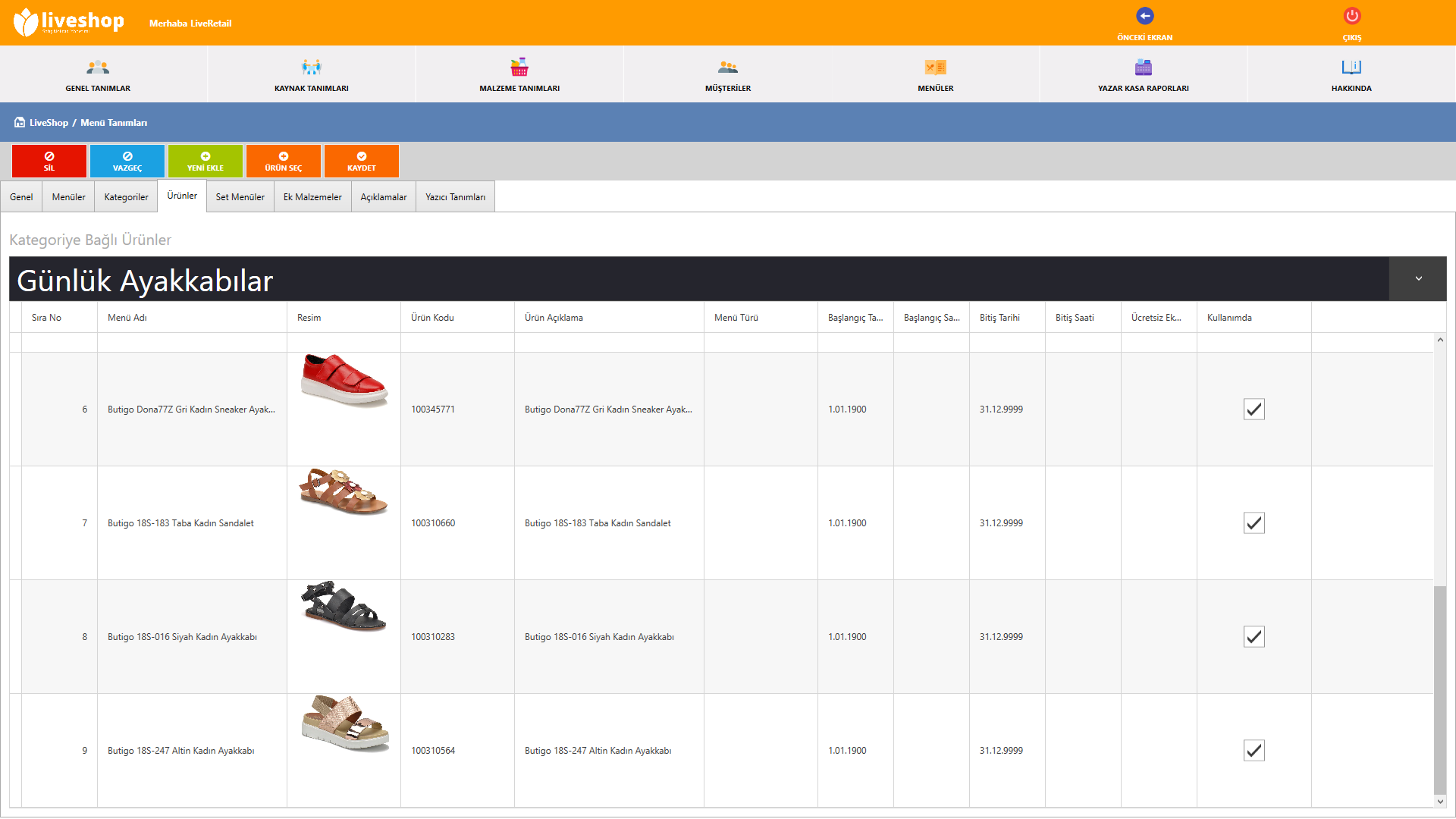Image resolution: width=1456 pixels, height=819 pixels.
Task: Open Menüler section icon
Action: 936,67
